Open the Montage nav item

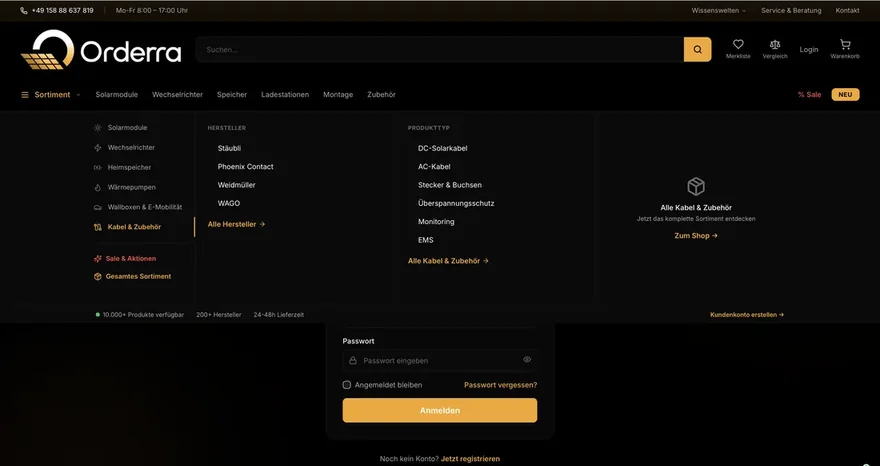point(338,95)
